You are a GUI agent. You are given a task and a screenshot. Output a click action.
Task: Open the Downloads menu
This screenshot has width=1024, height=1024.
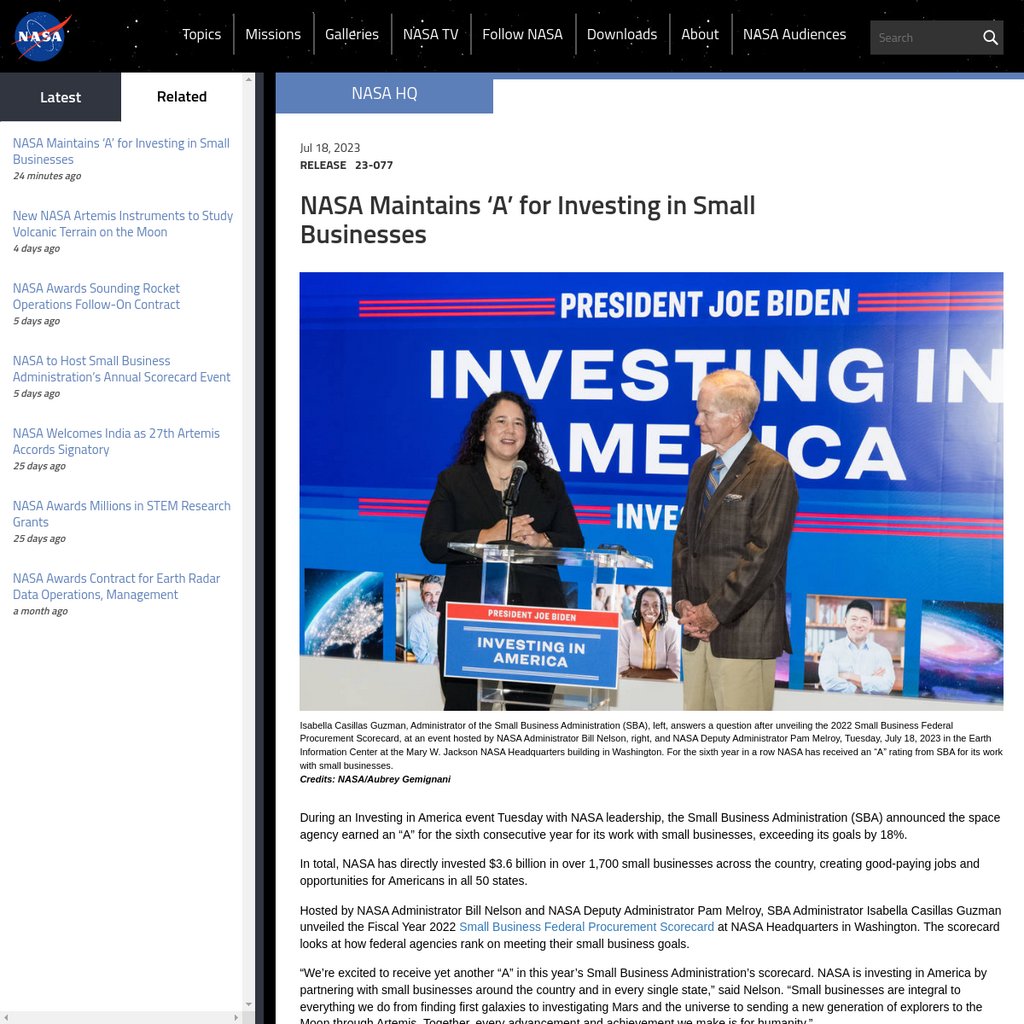pos(622,34)
